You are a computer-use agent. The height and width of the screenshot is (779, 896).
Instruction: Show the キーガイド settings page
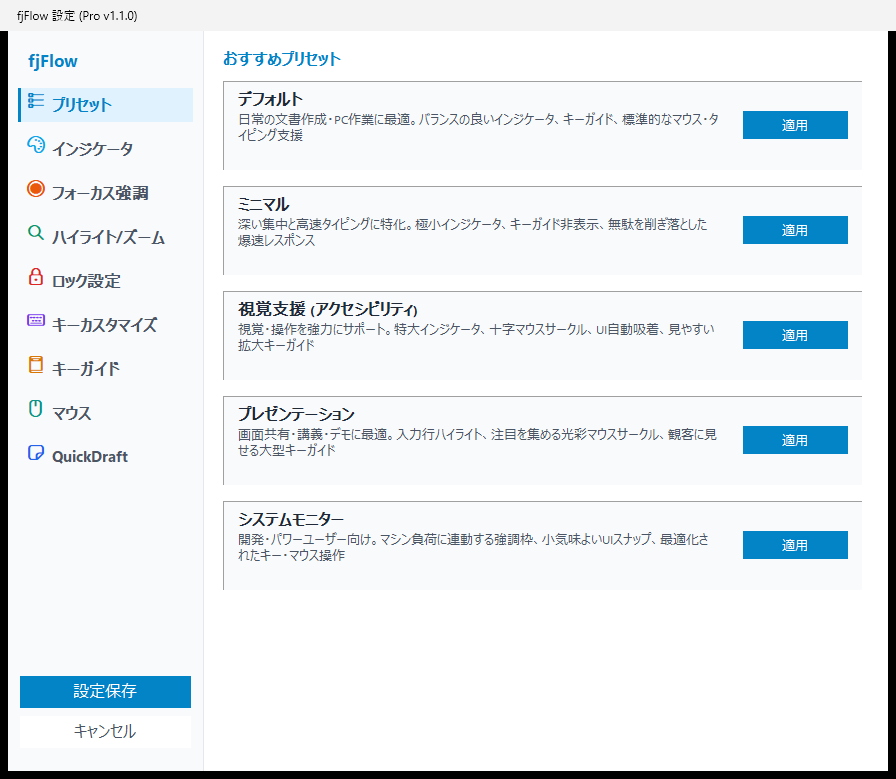point(106,369)
